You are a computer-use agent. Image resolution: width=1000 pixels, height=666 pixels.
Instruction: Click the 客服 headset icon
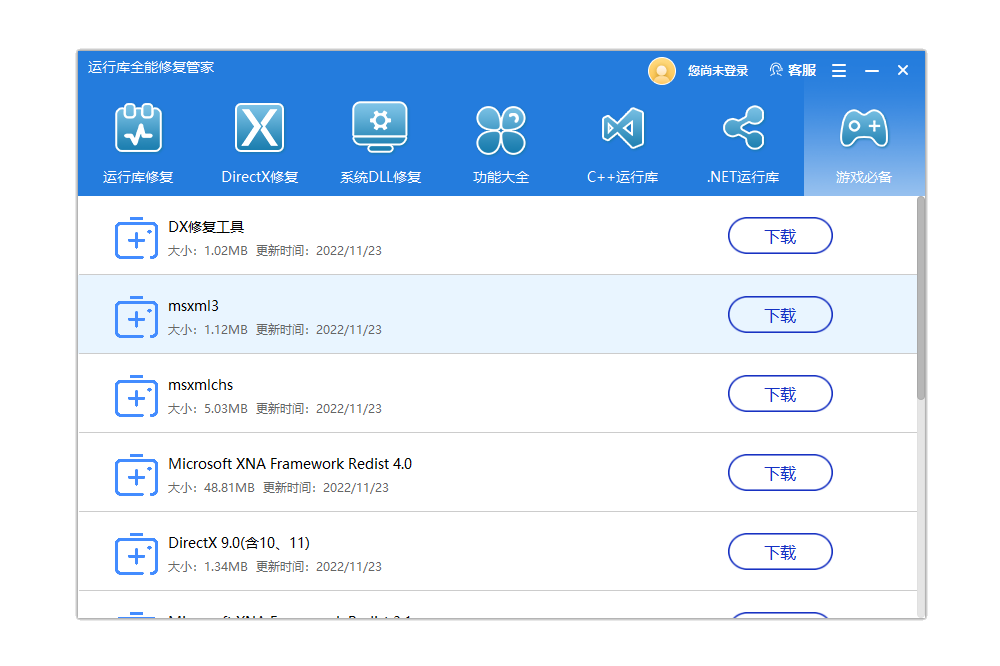(776, 70)
